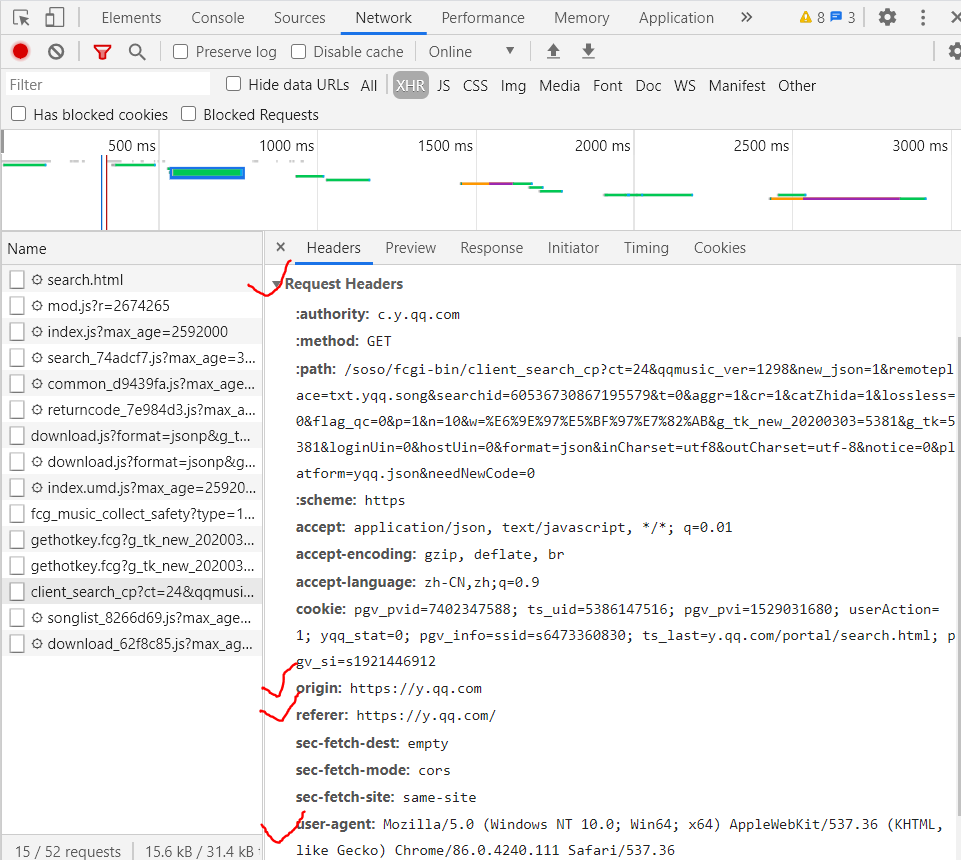Open the Memory panel tab

[582, 18]
